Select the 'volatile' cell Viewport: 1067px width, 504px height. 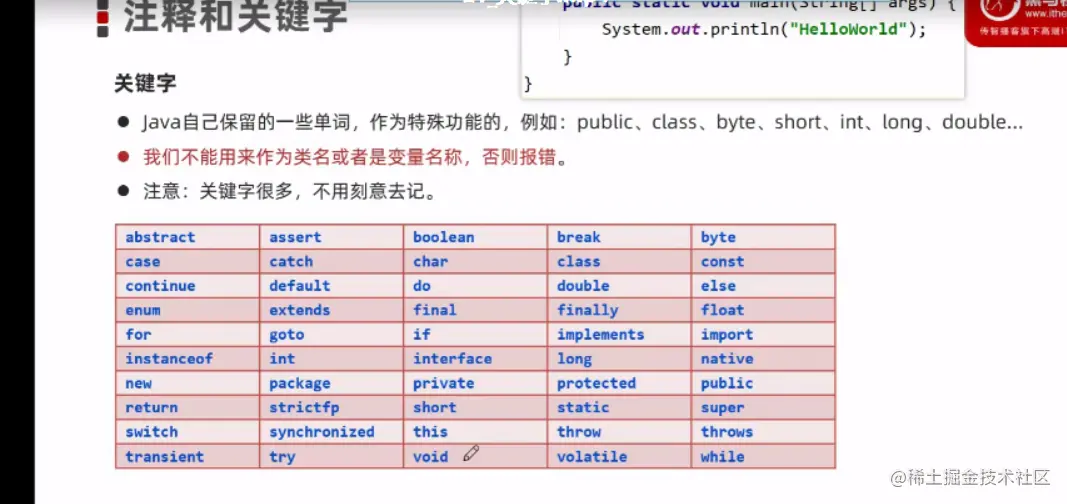[x=619, y=456]
